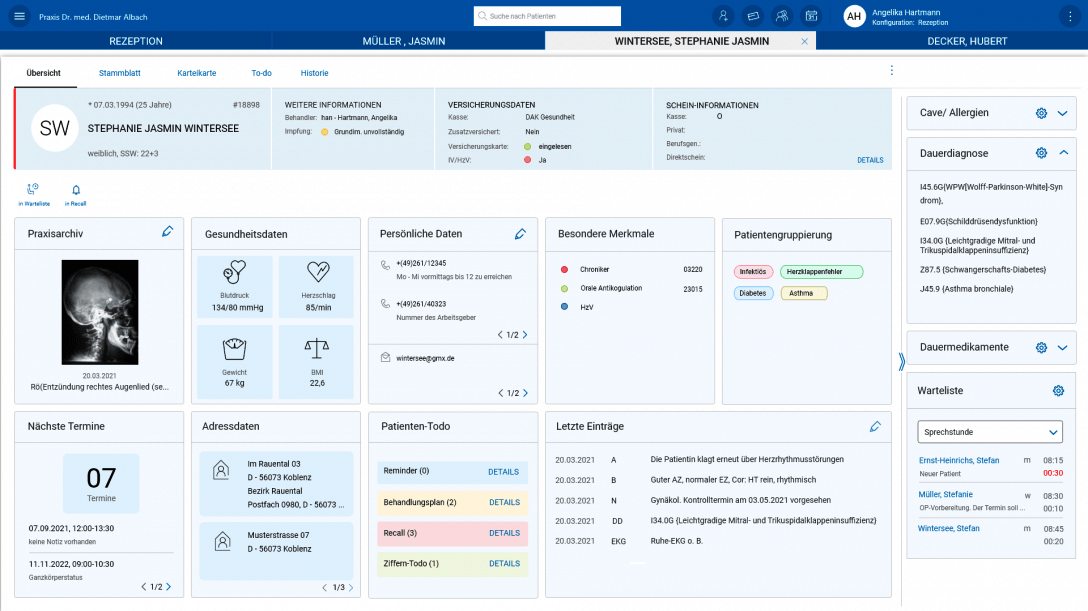This screenshot has height=611, width=1088.
Task: Click the patient search field
Action: (x=547, y=16)
